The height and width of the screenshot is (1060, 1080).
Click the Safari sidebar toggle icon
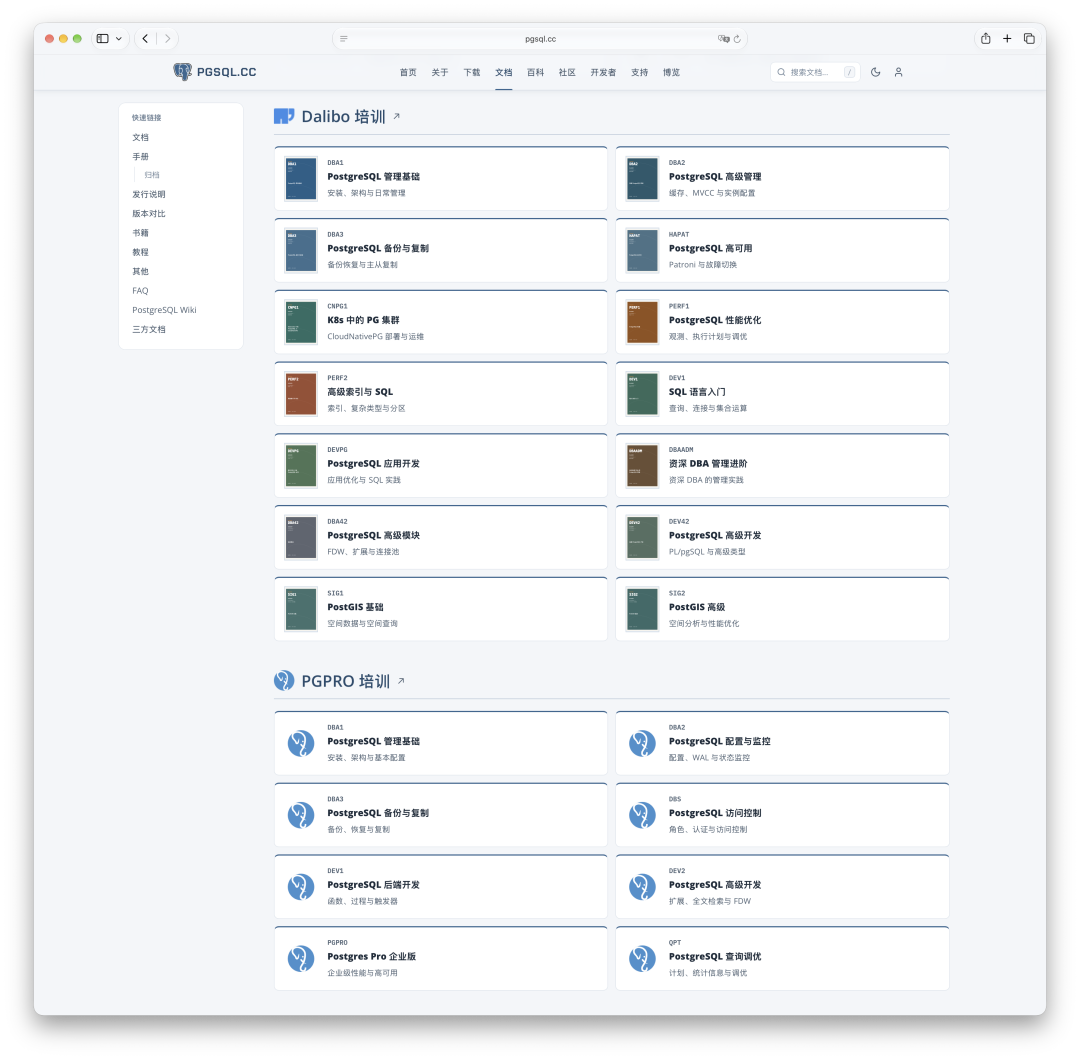pyautogui.click(x=103, y=39)
